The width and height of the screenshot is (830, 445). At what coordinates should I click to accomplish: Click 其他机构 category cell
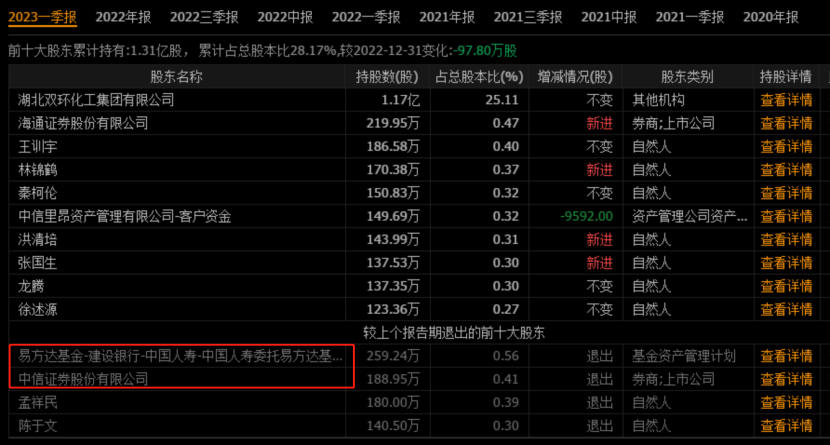(x=658, y=100)
